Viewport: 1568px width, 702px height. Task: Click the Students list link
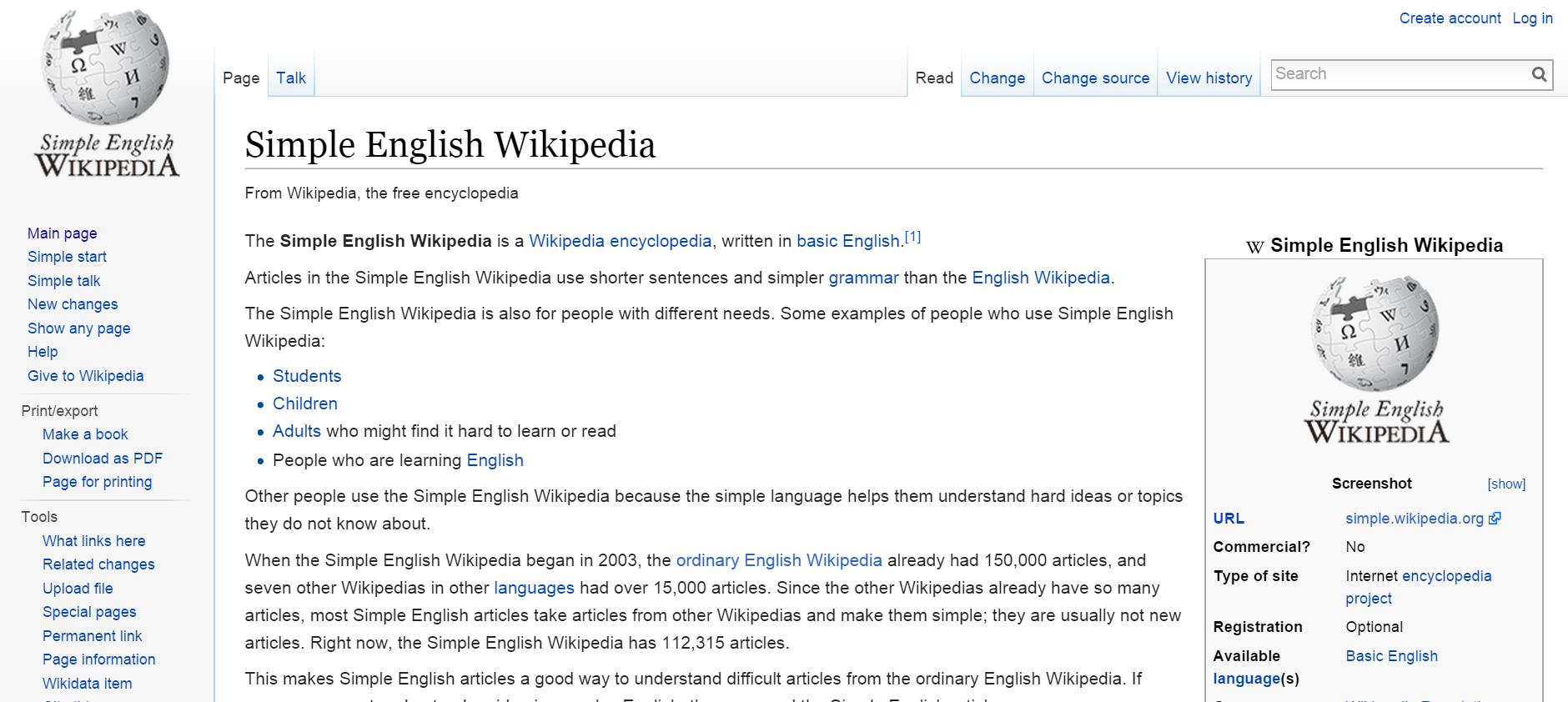pyautogui.click(x=307, y=376)
